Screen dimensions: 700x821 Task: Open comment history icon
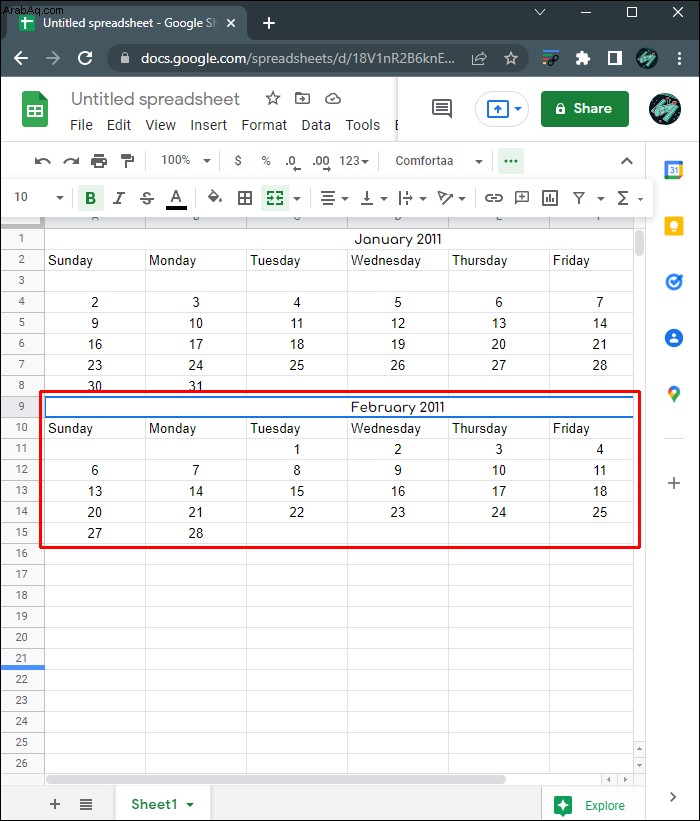442,108
